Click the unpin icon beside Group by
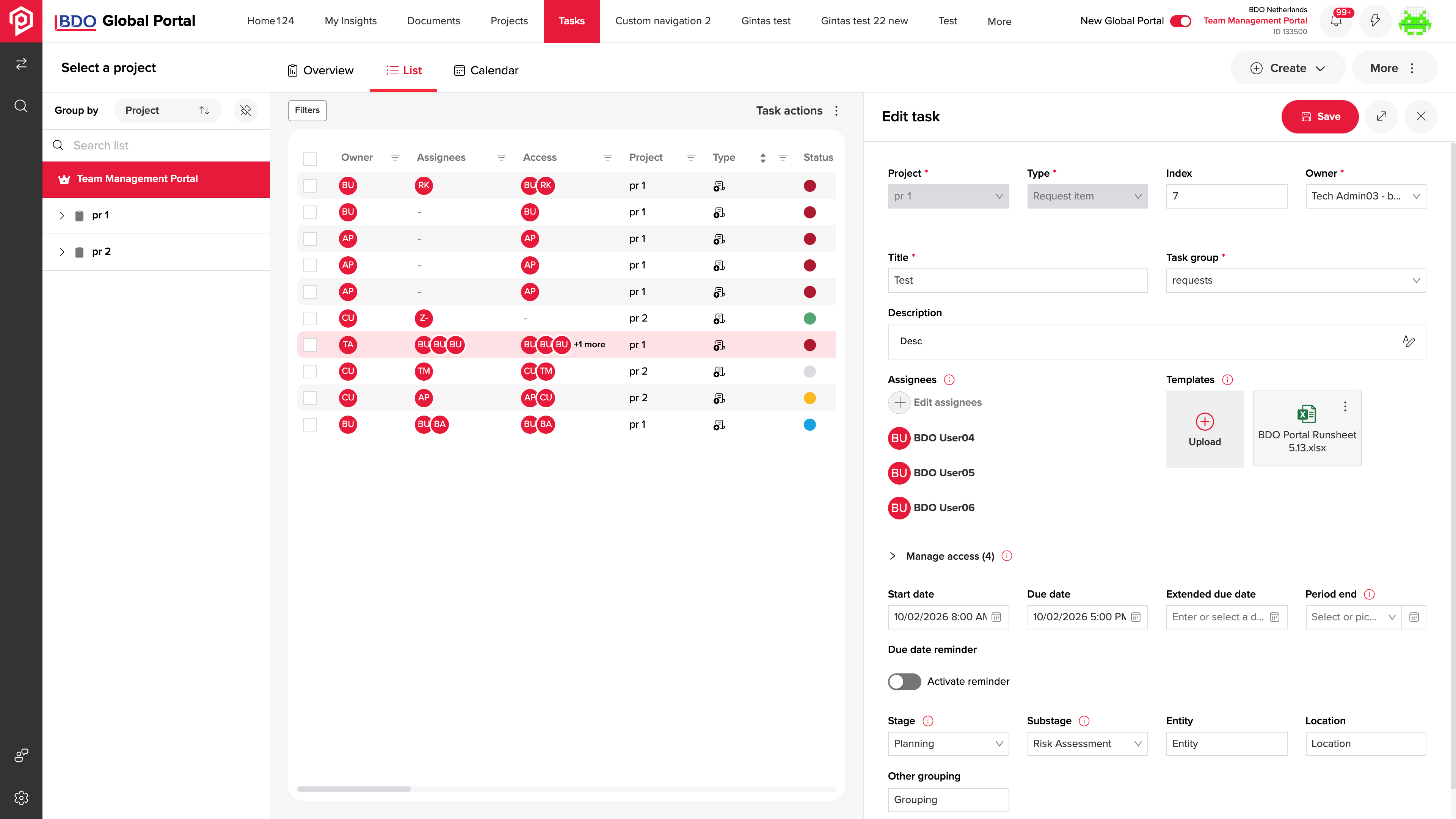This screenshot has height=819, width=1456. 245,110
